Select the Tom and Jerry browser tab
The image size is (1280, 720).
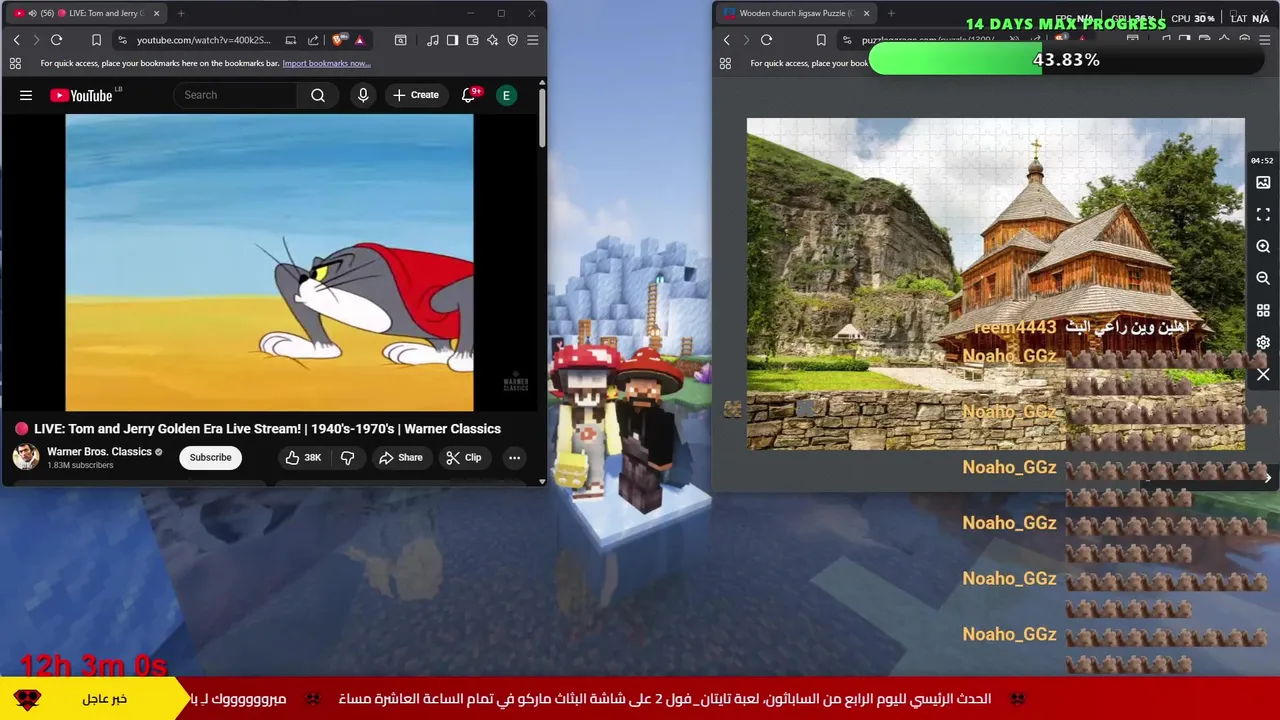85,13
